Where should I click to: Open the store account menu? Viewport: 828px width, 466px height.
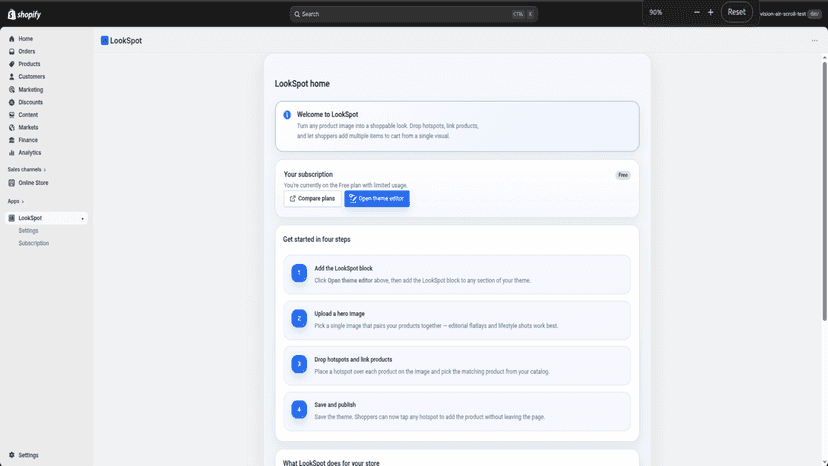click(x=790, y=14)
